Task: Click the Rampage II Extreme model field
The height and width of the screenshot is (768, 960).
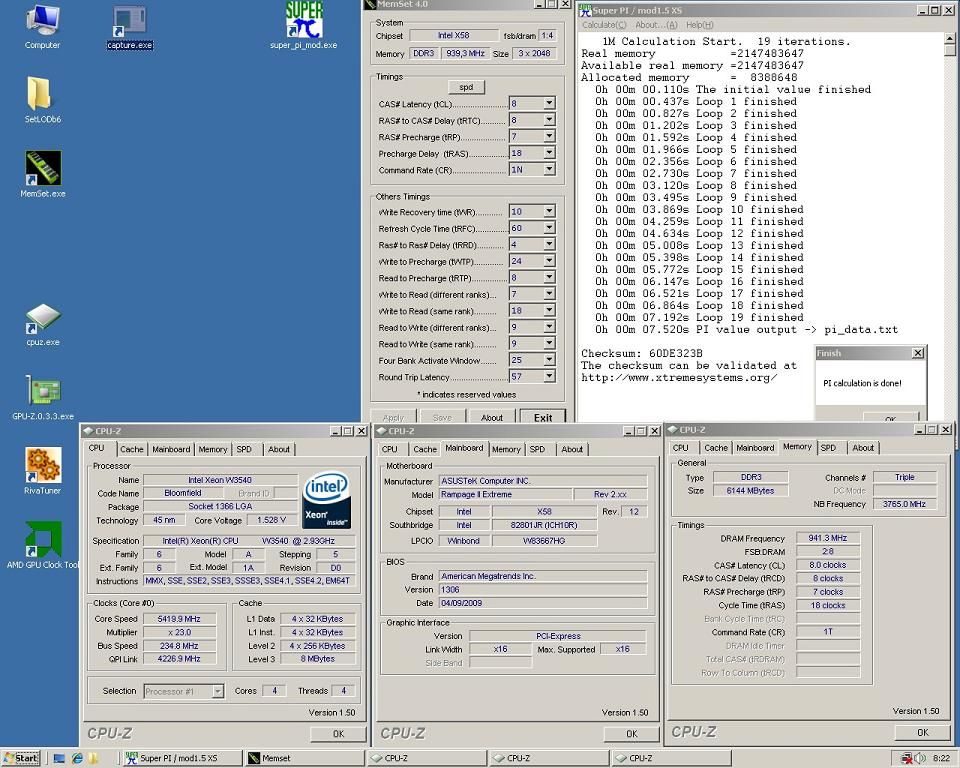Action: pos(505,494)
